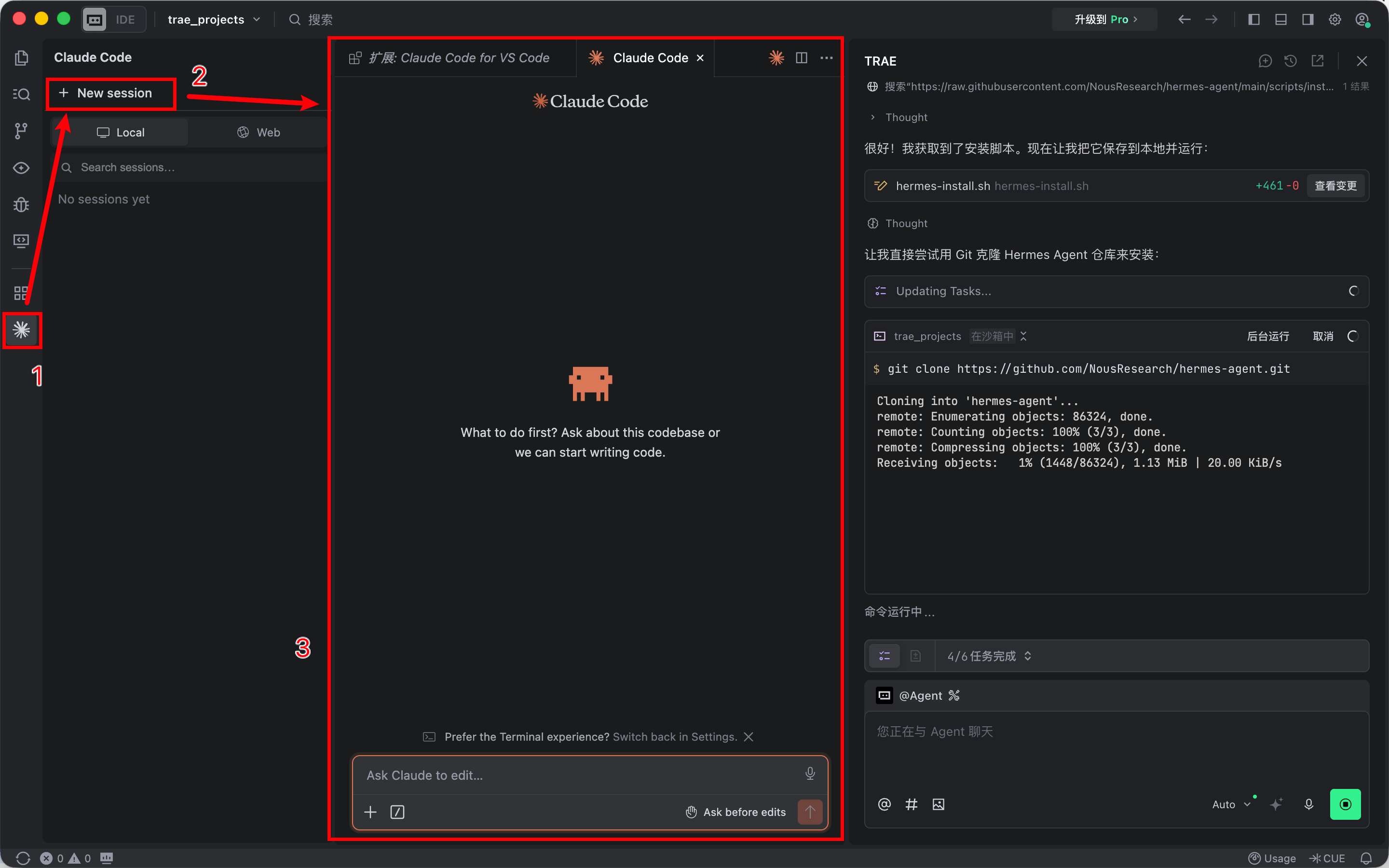
Task: Open the trae_projects project dropdown
Action: tap(214, 19)
